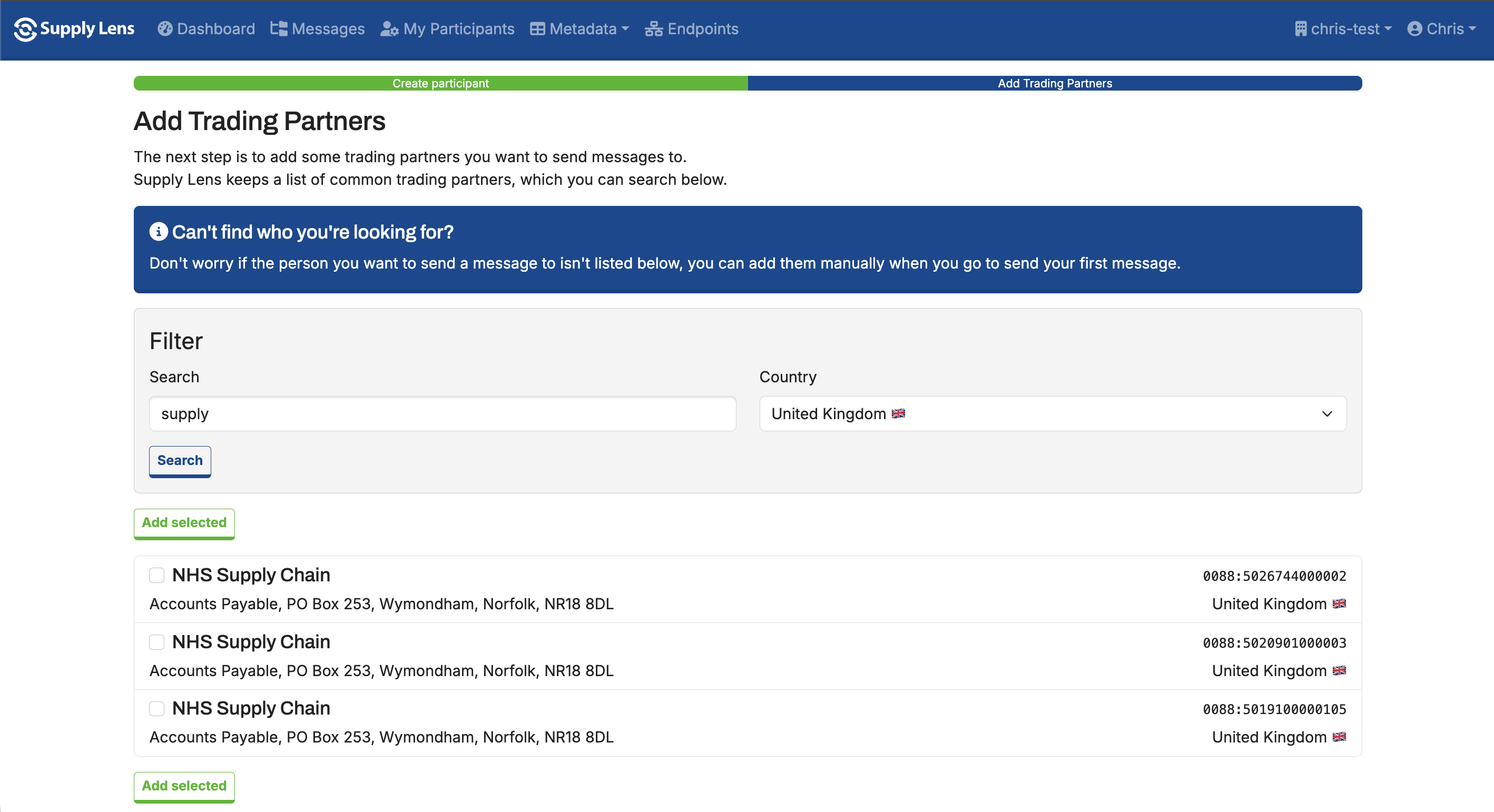Viewport: 1494px width, 812px height.
Task: Expand the Metadata menu
Action: pos(579,29)
